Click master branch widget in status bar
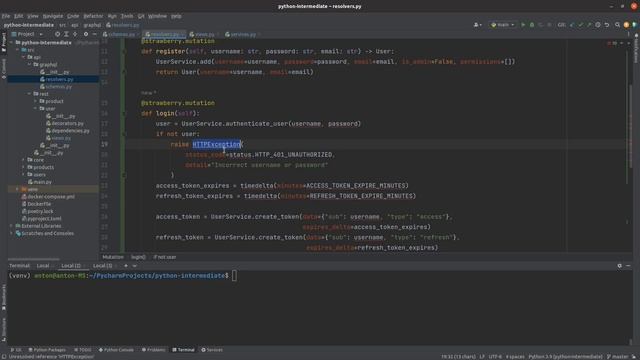 click(x=618, y=356)
